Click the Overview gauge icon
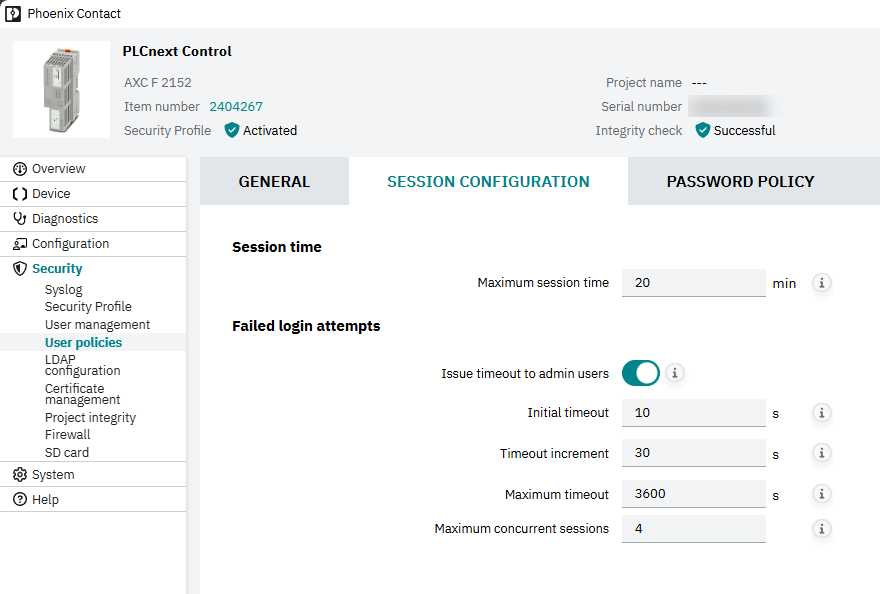This screenshot has height=594, width=880. [x=20, y=169]
